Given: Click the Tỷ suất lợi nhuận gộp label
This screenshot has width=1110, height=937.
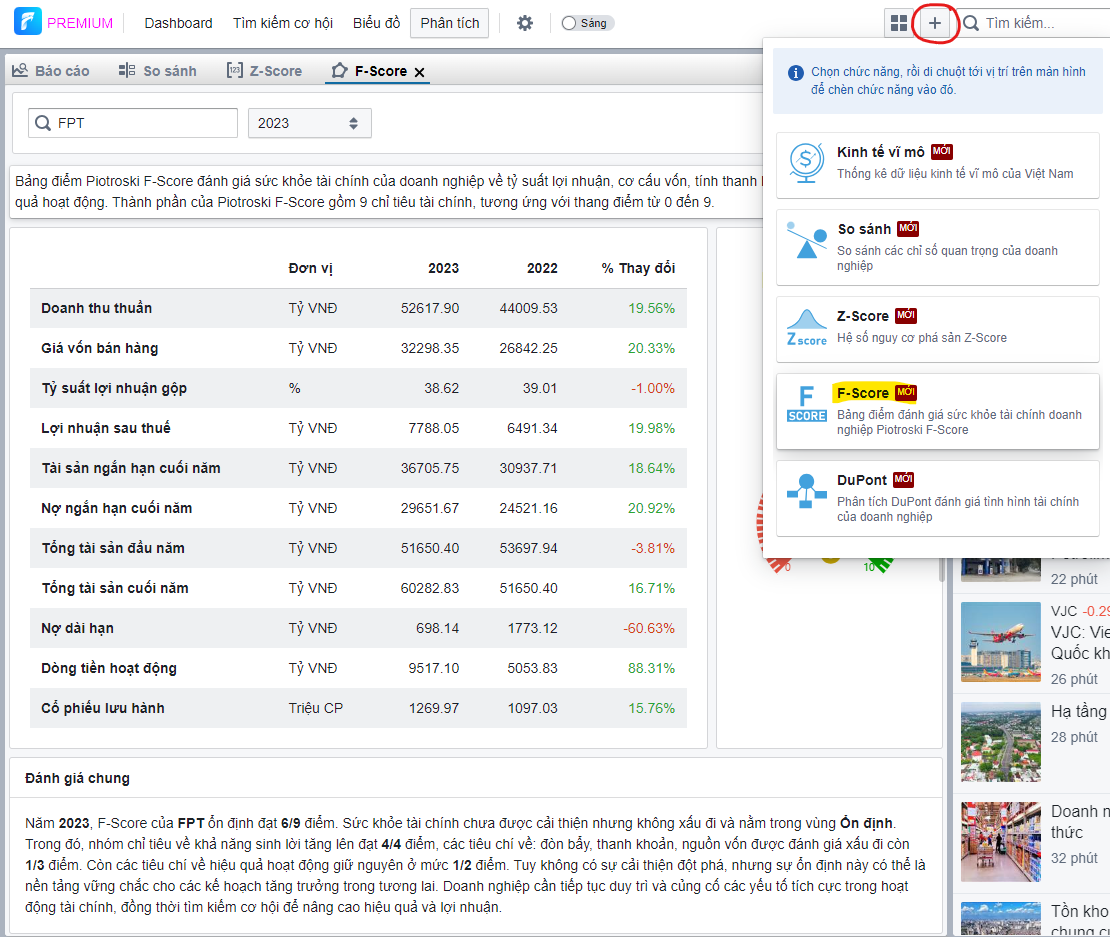Looking at the screenshot, I should point(114,388).
